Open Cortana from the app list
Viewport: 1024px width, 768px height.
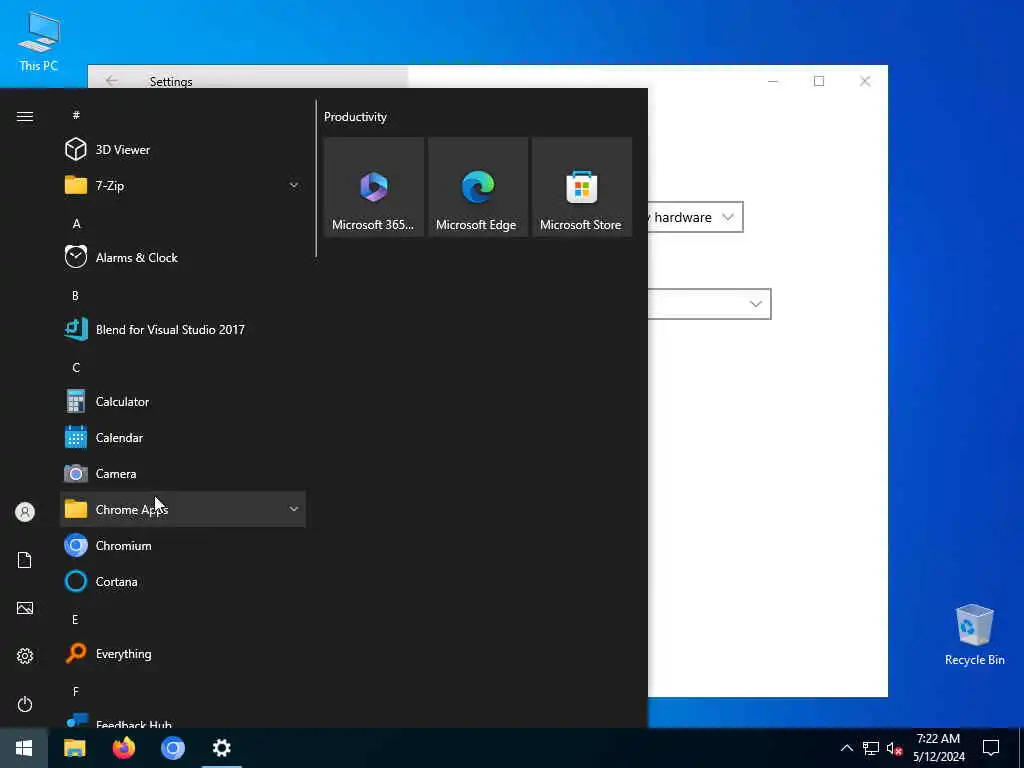183,581
